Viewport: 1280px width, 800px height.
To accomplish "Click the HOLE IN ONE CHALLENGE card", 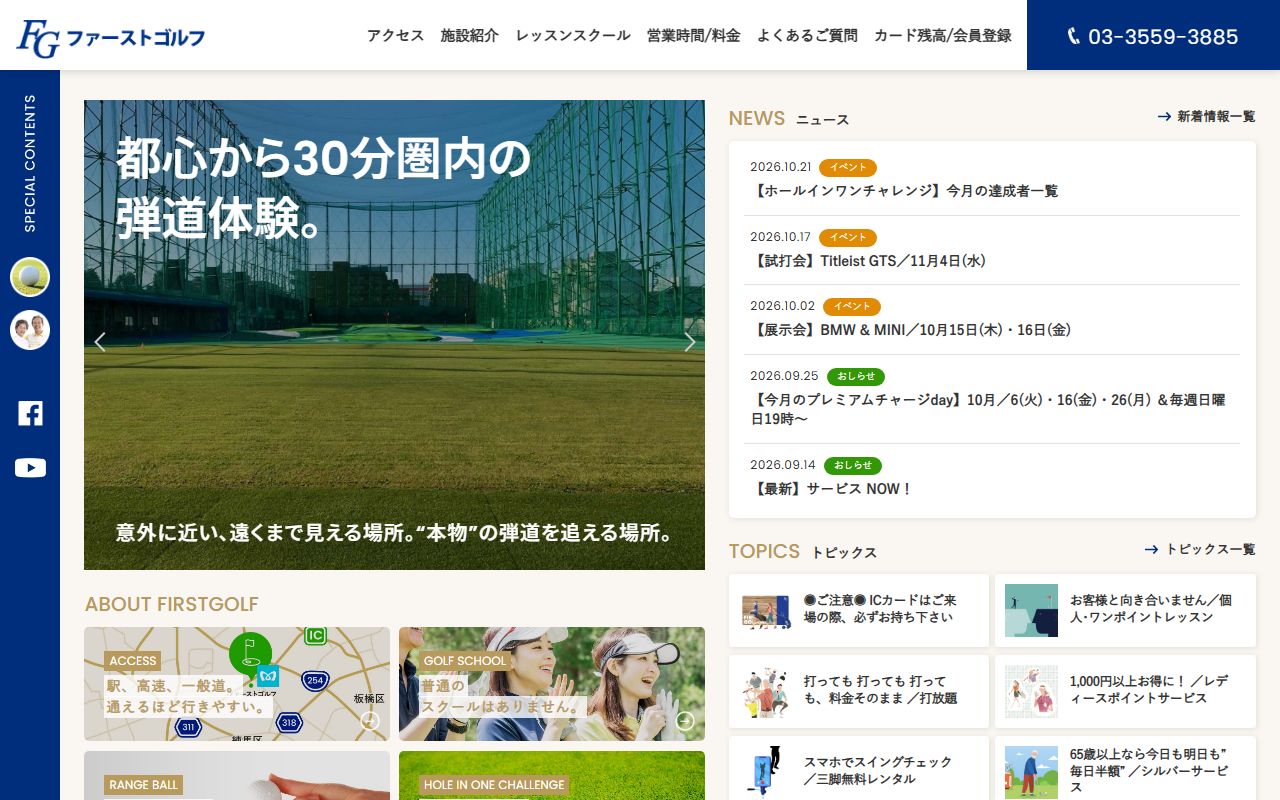I will pyautogui.click(x=552, y=775).
